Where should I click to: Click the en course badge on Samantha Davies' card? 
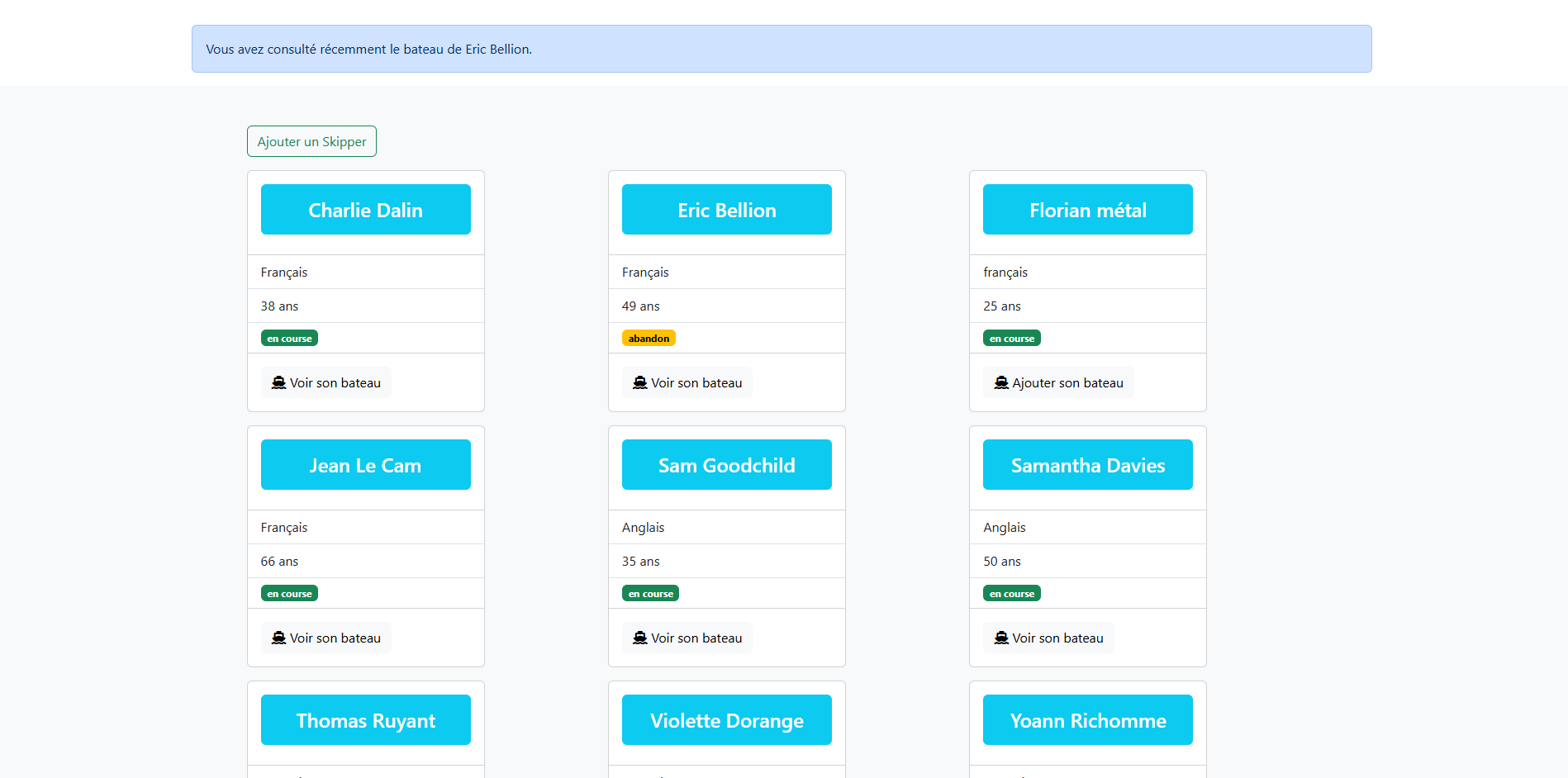(x=1011, y=593)
